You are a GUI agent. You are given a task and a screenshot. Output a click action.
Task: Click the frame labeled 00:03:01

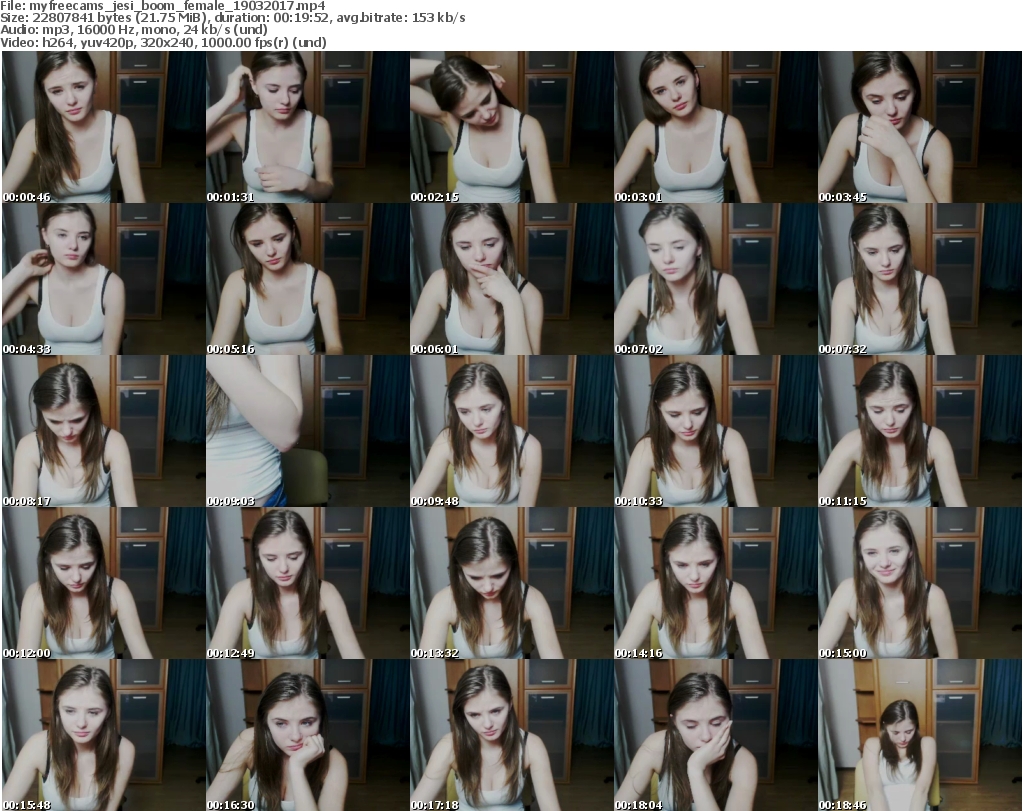pyautogui.click(x=715, y=127)
